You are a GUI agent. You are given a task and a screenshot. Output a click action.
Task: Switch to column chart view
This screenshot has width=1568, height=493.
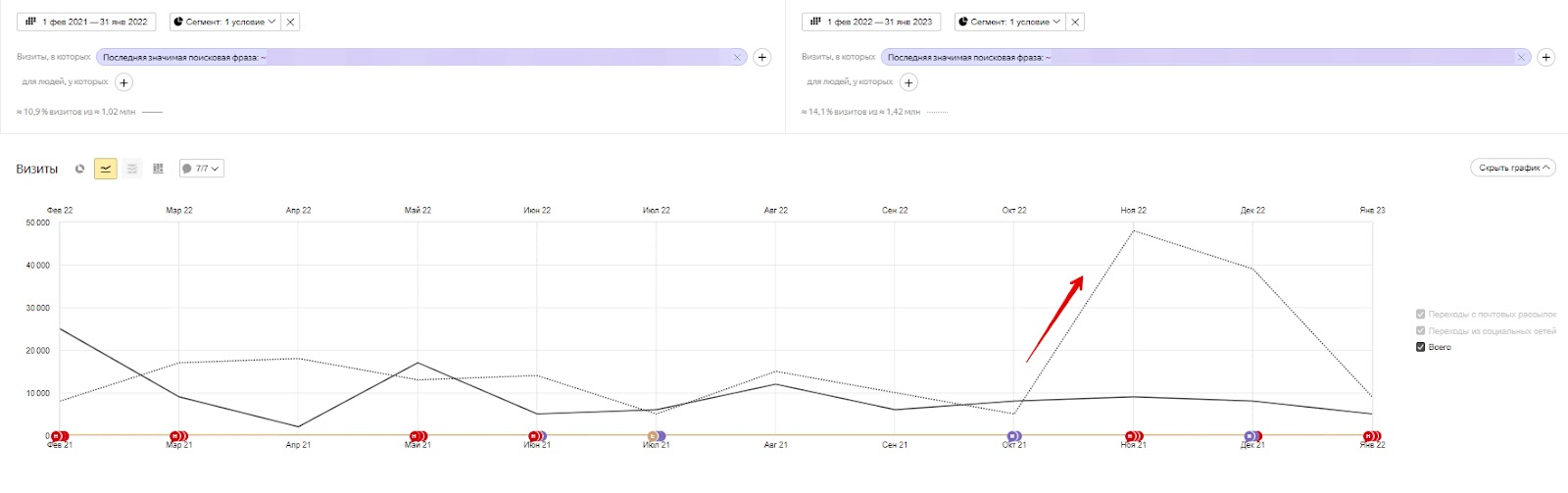point(158,169)
